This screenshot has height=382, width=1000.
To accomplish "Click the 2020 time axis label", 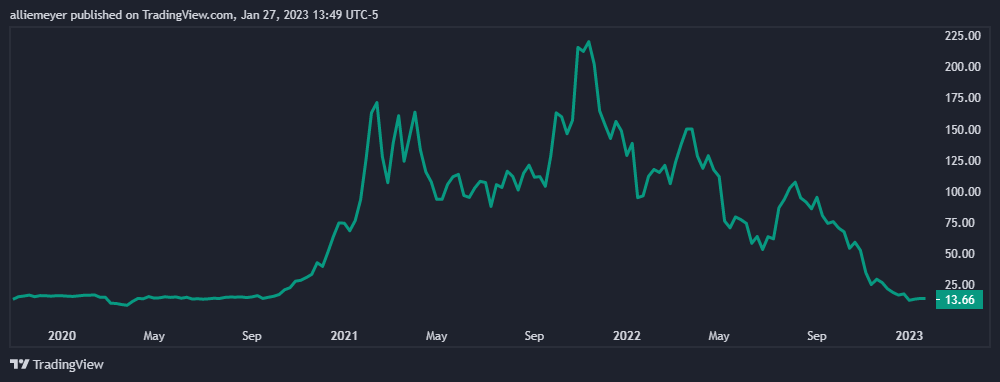I will (62, 335).
